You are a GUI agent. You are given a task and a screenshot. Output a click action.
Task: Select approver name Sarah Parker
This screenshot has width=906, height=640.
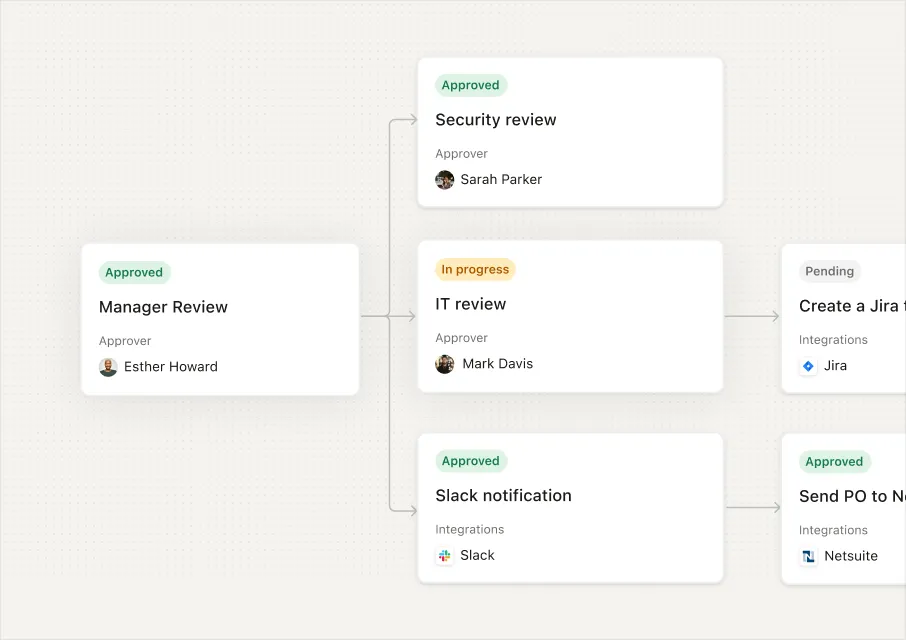pyautogui.click(x=502, y=180)
